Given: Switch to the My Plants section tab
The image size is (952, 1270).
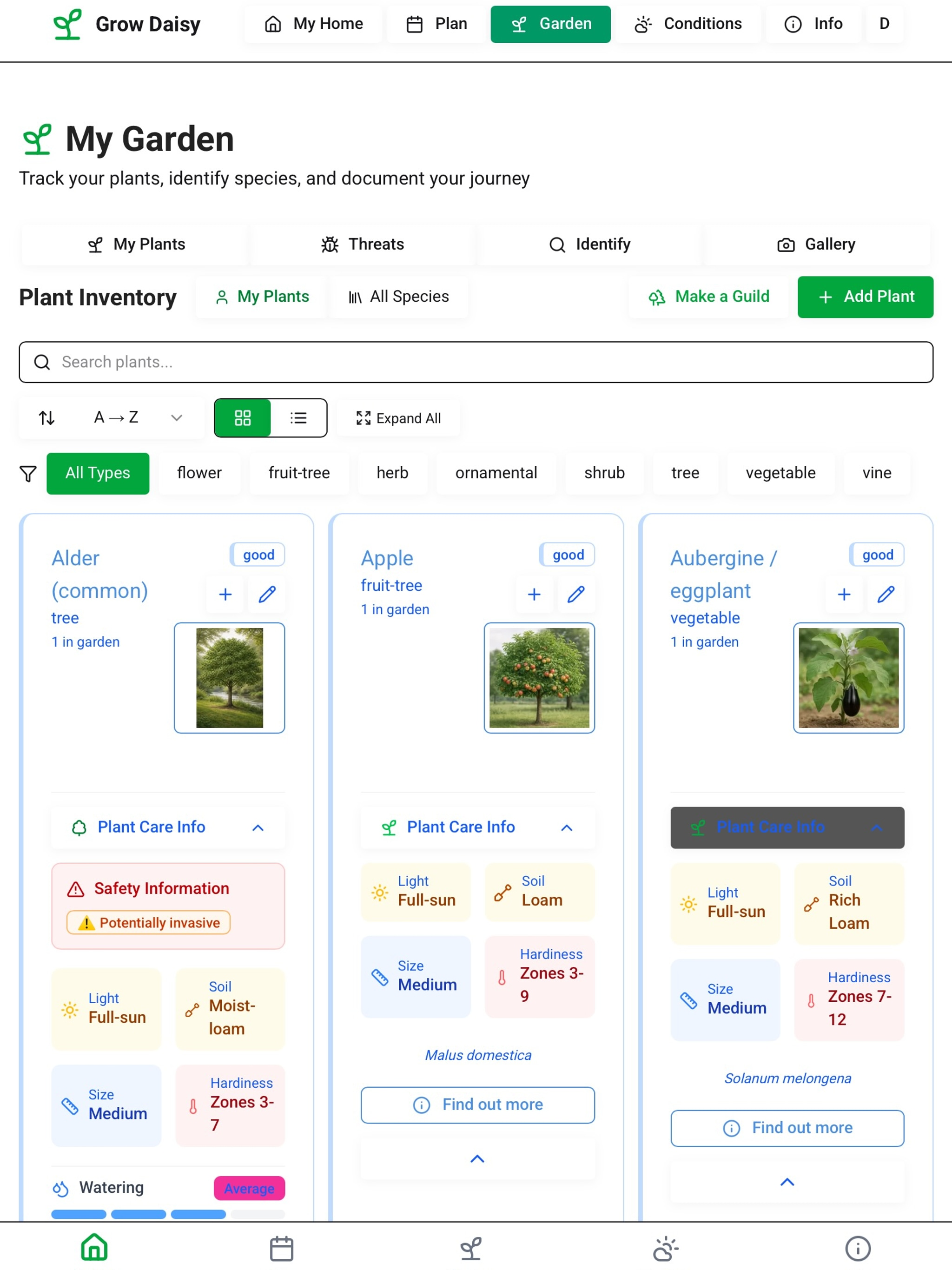Looking at the screenshot, I should click(x=136, y=245).
